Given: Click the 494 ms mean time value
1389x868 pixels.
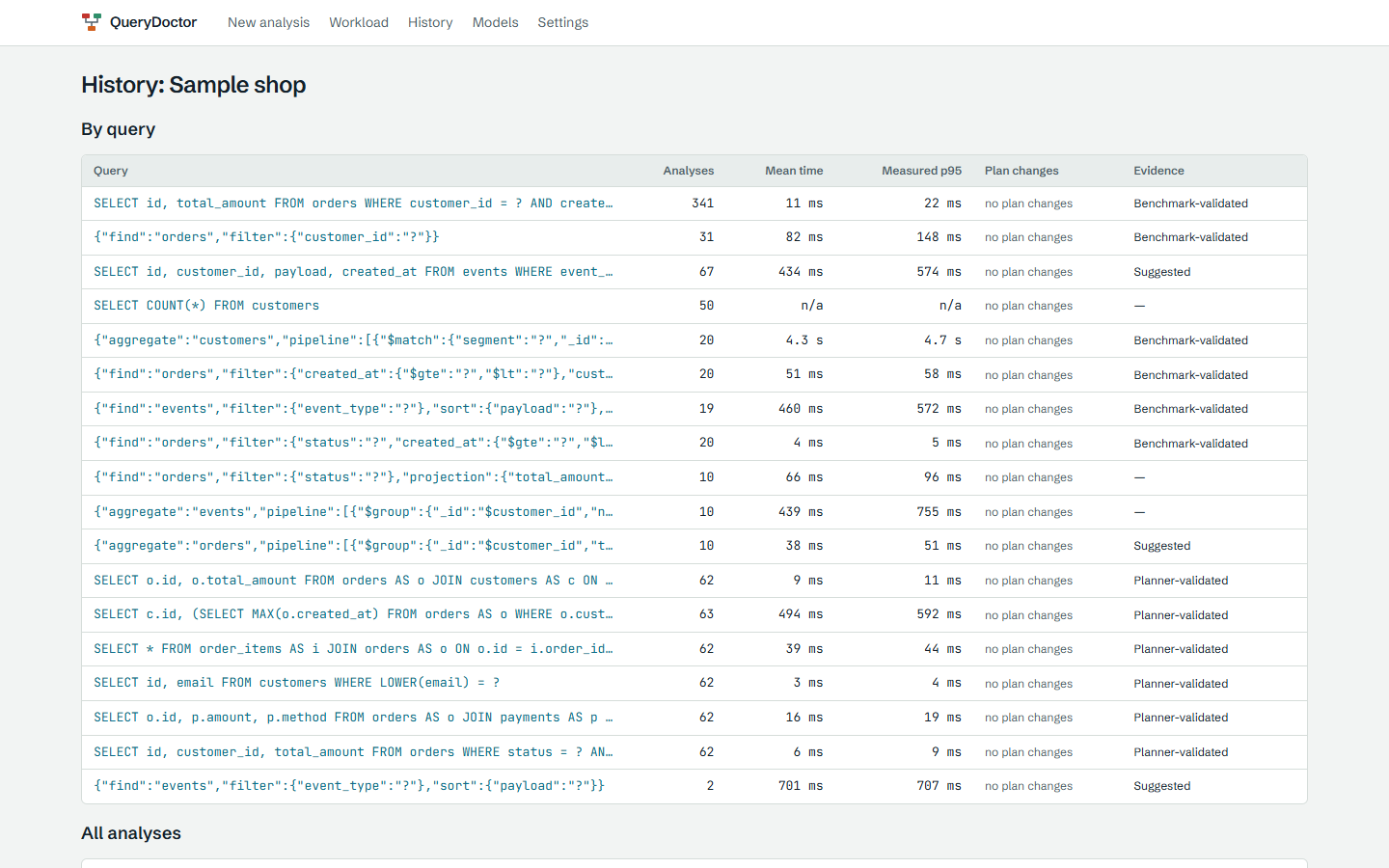Looking at the screenshot, I should pyautogui.click(x=801, y=614).
